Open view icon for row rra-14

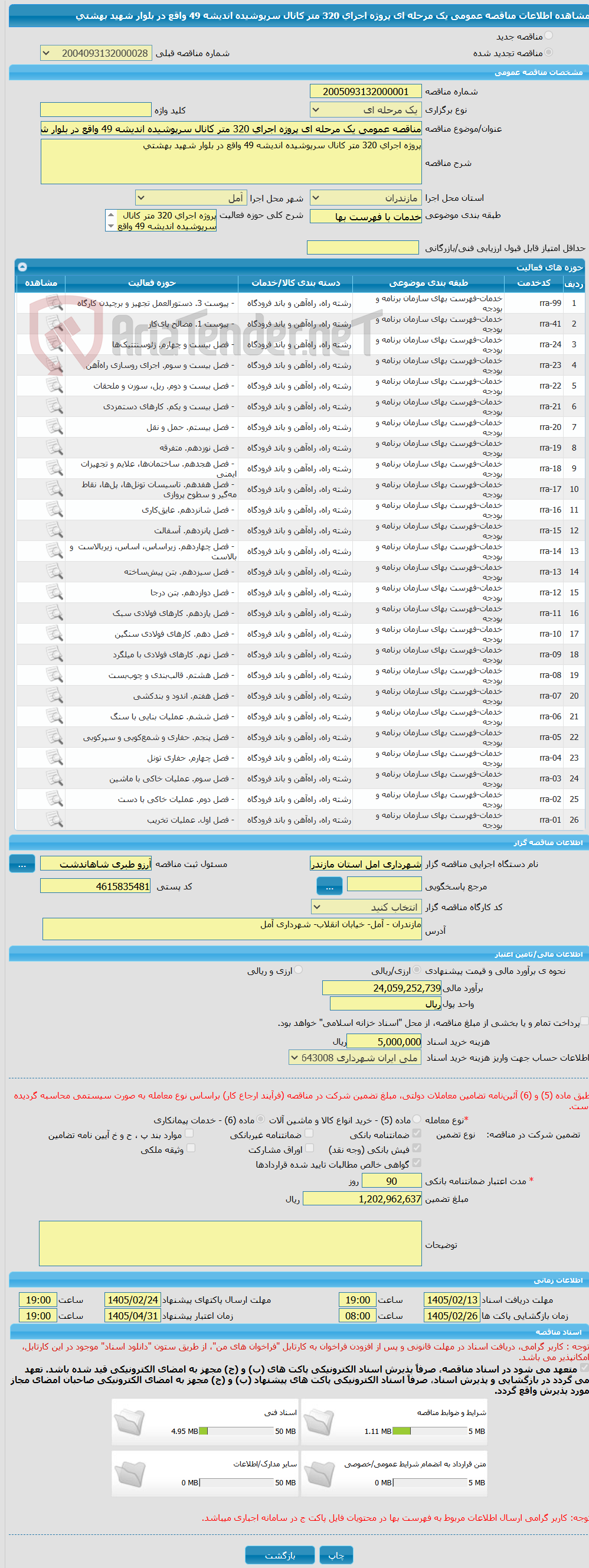pos(55,551)
